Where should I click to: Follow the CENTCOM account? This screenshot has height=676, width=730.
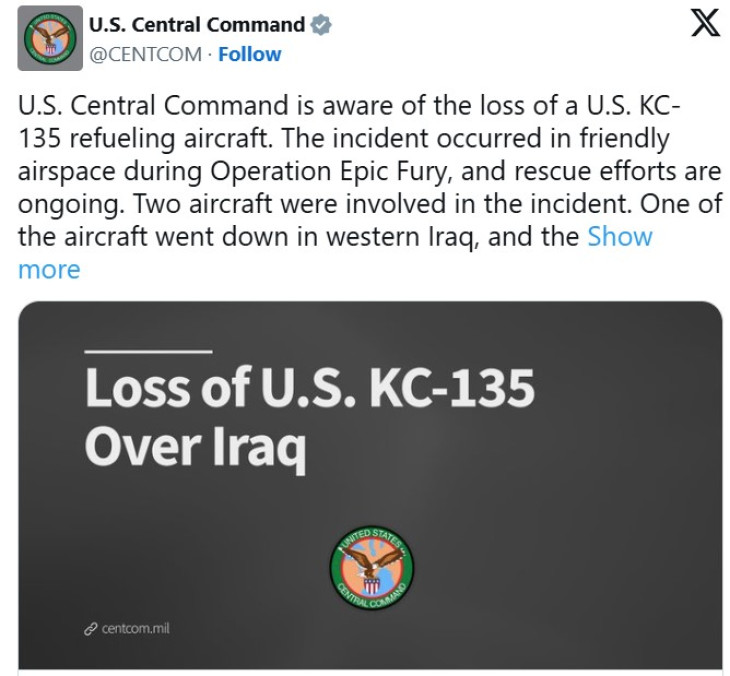coord(249,54)
